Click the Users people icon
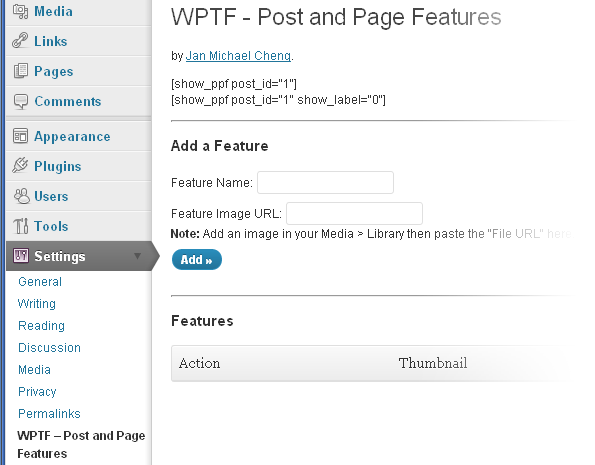This screenshot has height=465, width=595. (21, 196)
